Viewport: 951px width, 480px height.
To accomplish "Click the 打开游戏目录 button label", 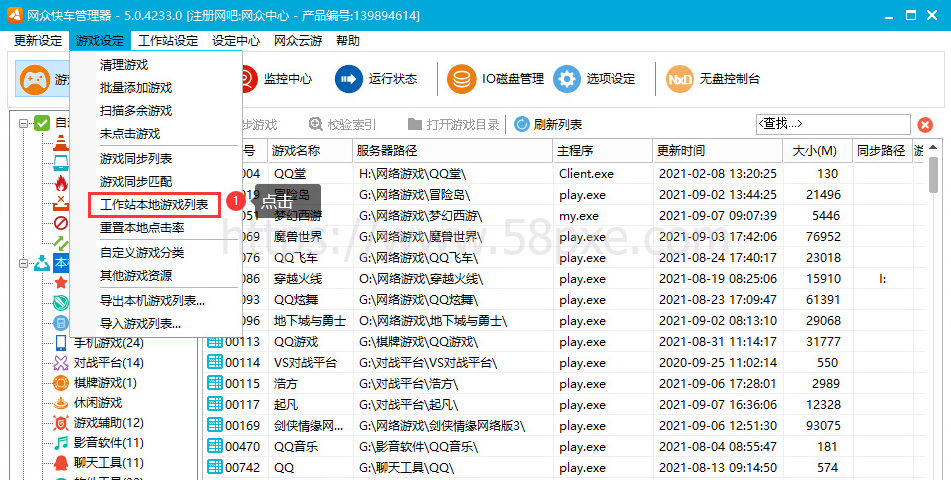I will 462,124.
